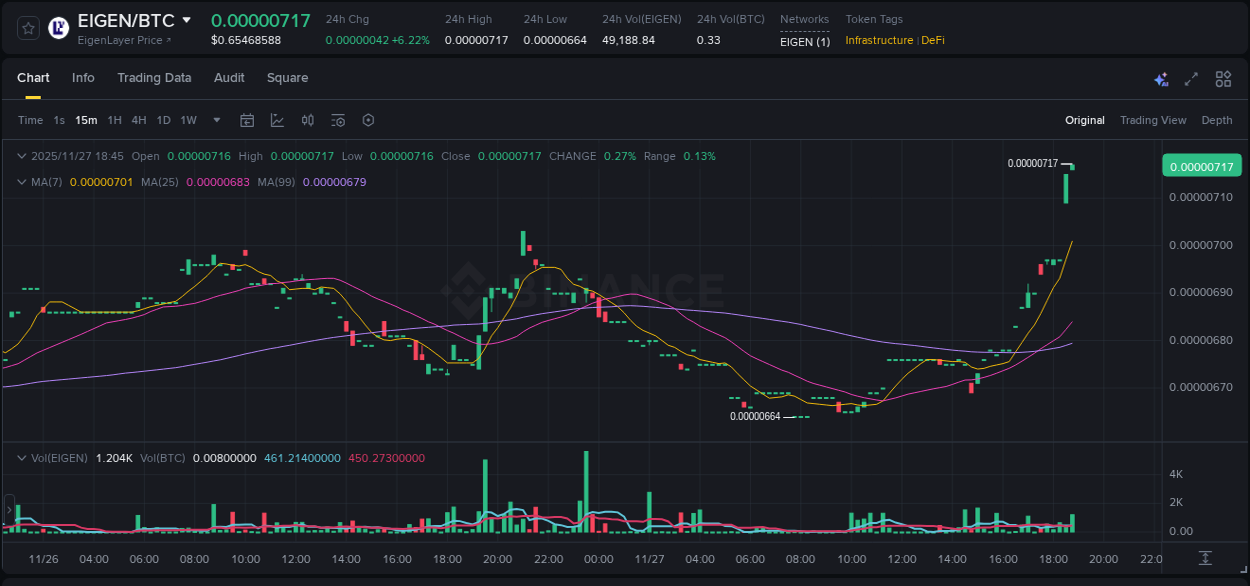The height and width of the screenshot is (586, 1250).
Task: Expand chart to fullscreen via arrow icon
Action: click(x=1191, y=78)
